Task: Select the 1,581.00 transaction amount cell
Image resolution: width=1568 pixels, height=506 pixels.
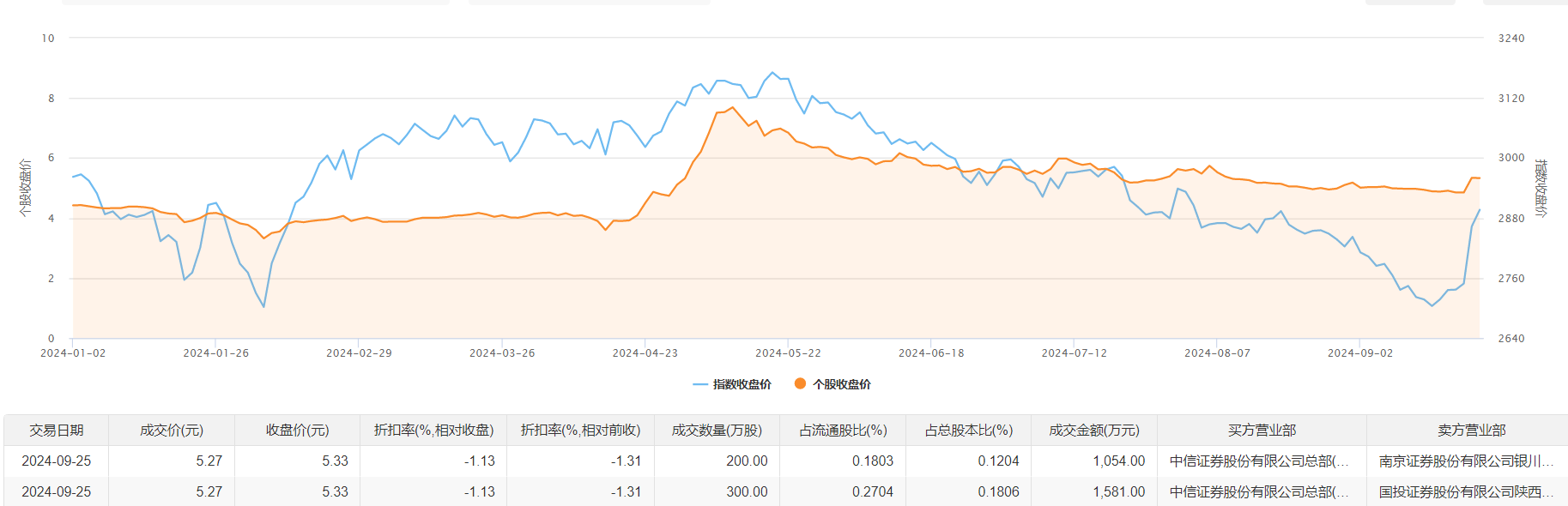Action: 1118,492
